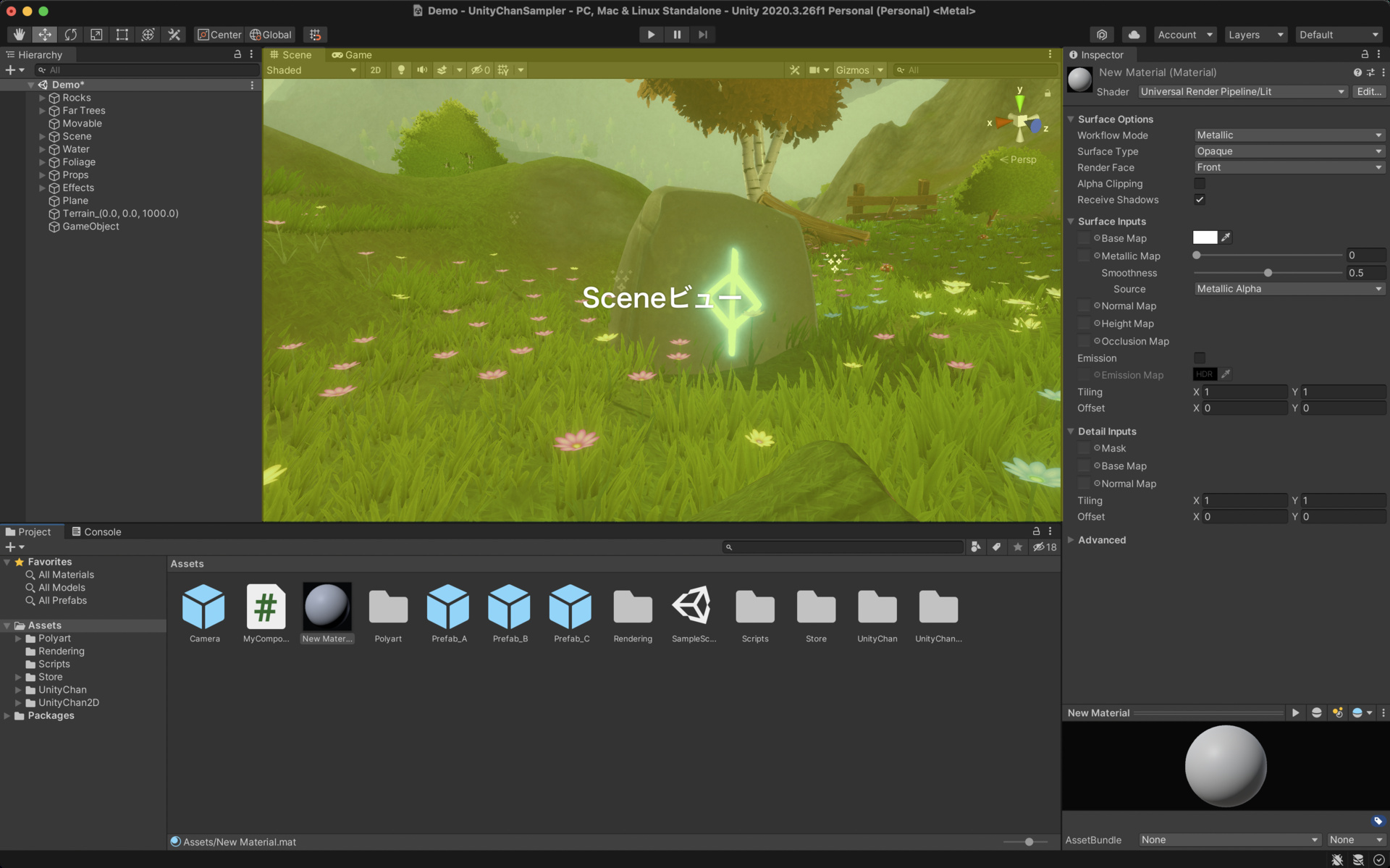Select the Rect tool
This screenshot has width=1390, height=868.
tap(122, 35)
